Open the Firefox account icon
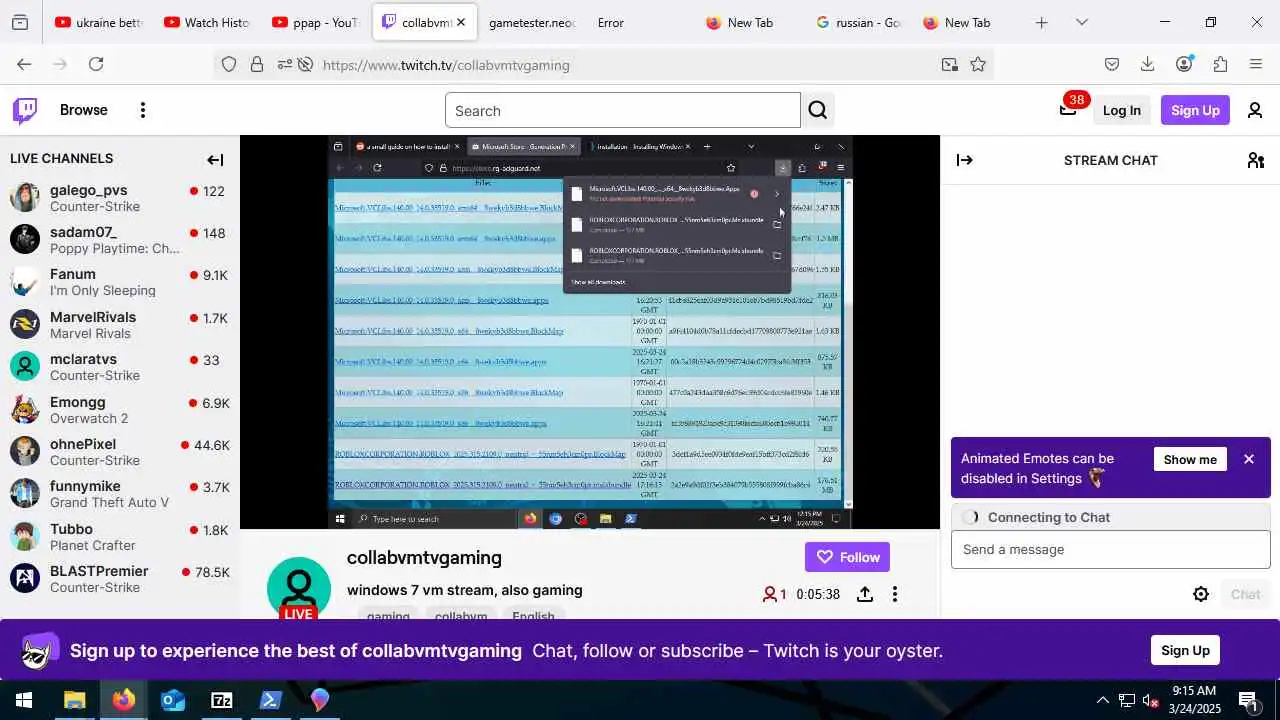 (x=1184, y=64)
